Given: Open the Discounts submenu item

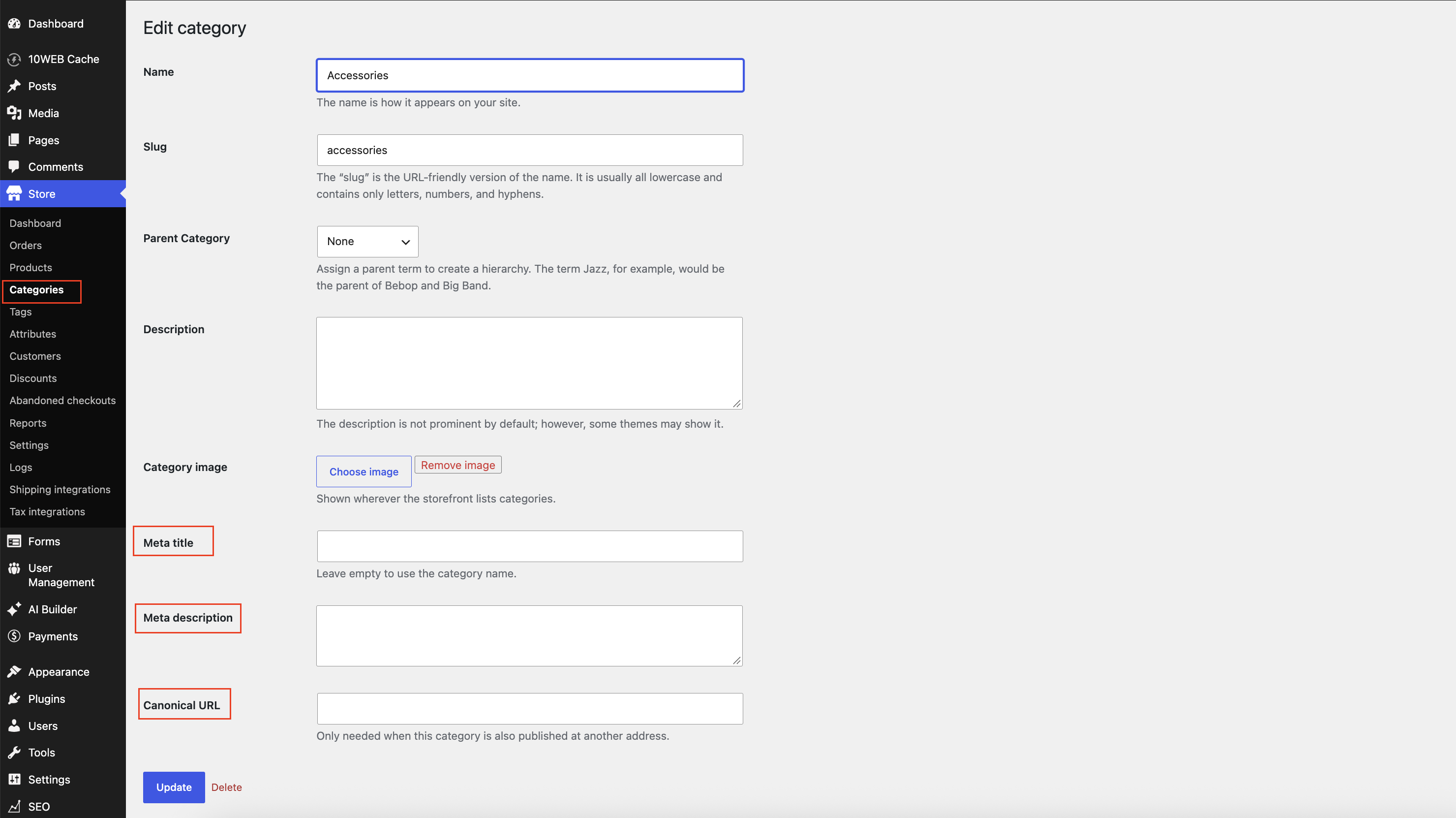Looking at the screenshot, I should (33, 378).
